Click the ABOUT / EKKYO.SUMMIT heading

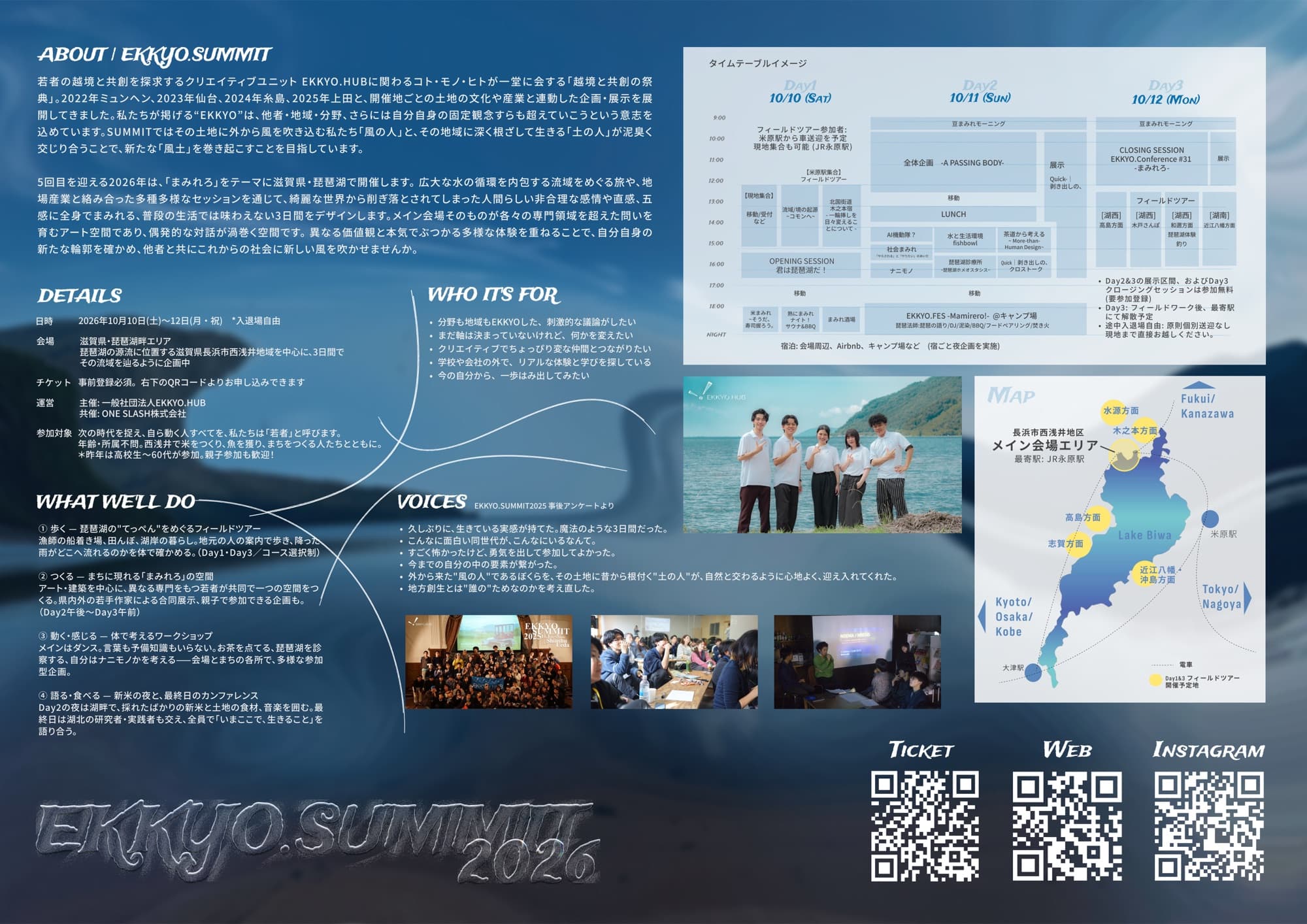(x=154, y=56)
